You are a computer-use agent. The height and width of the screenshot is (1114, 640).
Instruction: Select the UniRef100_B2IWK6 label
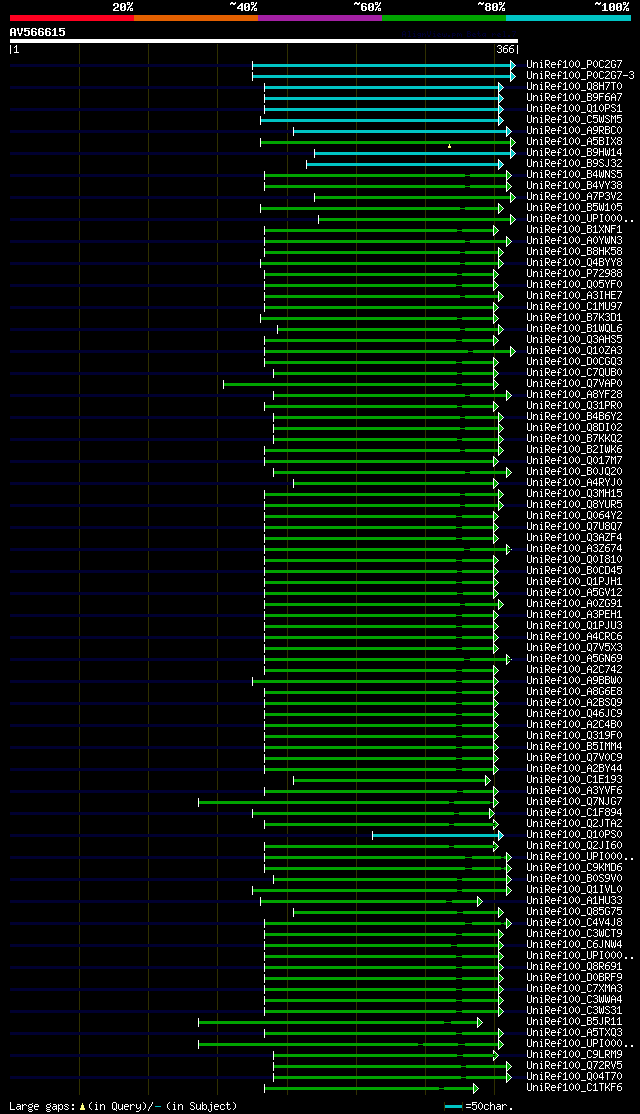coord(575,450)
